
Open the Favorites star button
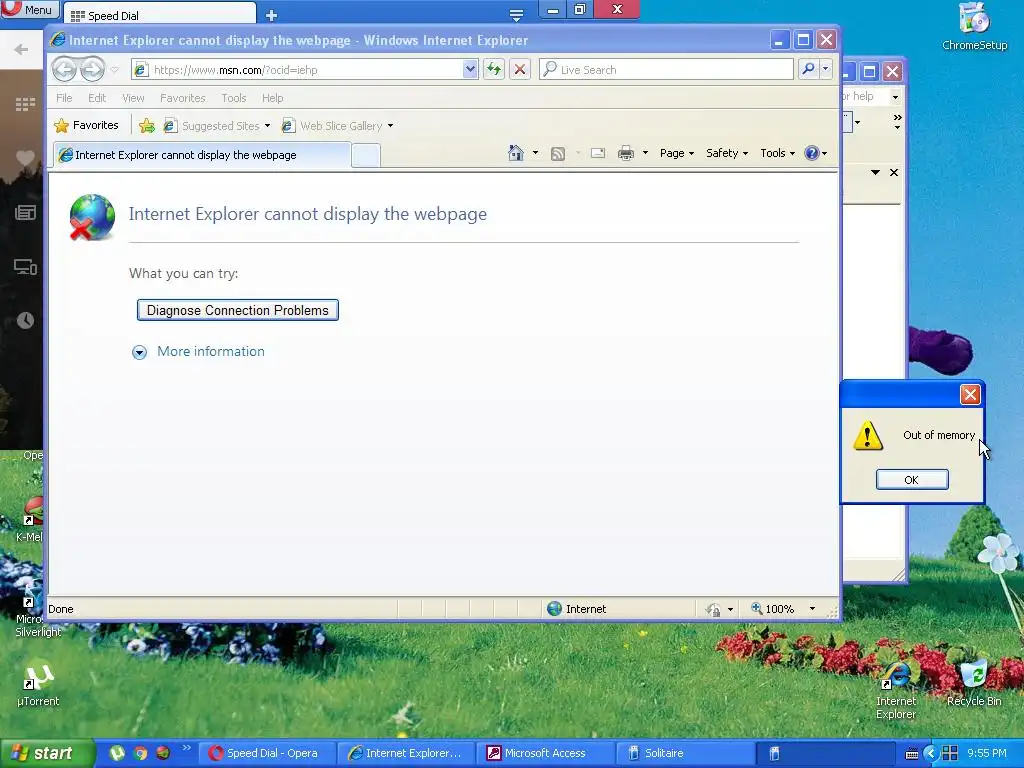(86, 125)
